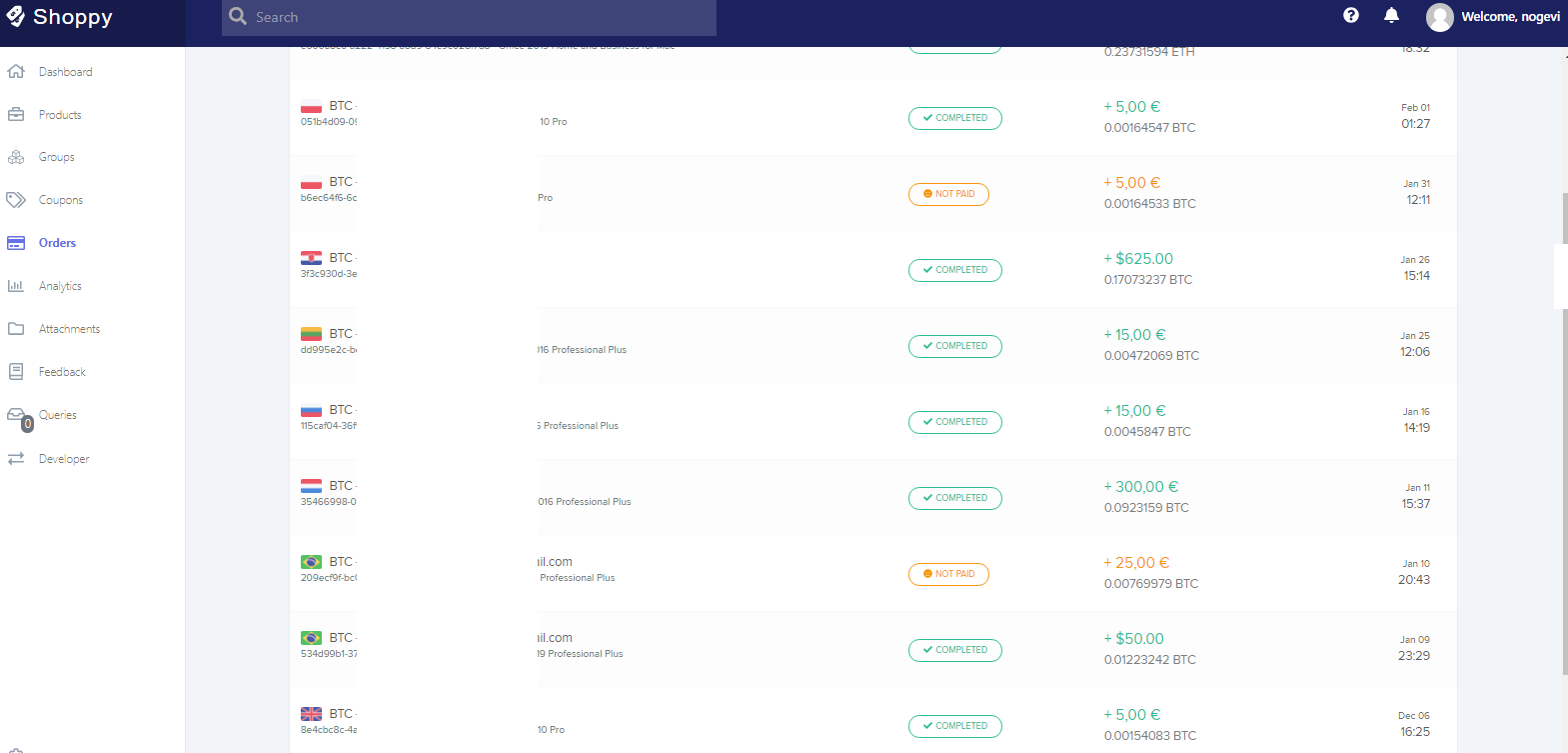Click COMPLETED badge on Jan 16 order
The height and width of the screenshot is (753, 1568).
point(955,422)
